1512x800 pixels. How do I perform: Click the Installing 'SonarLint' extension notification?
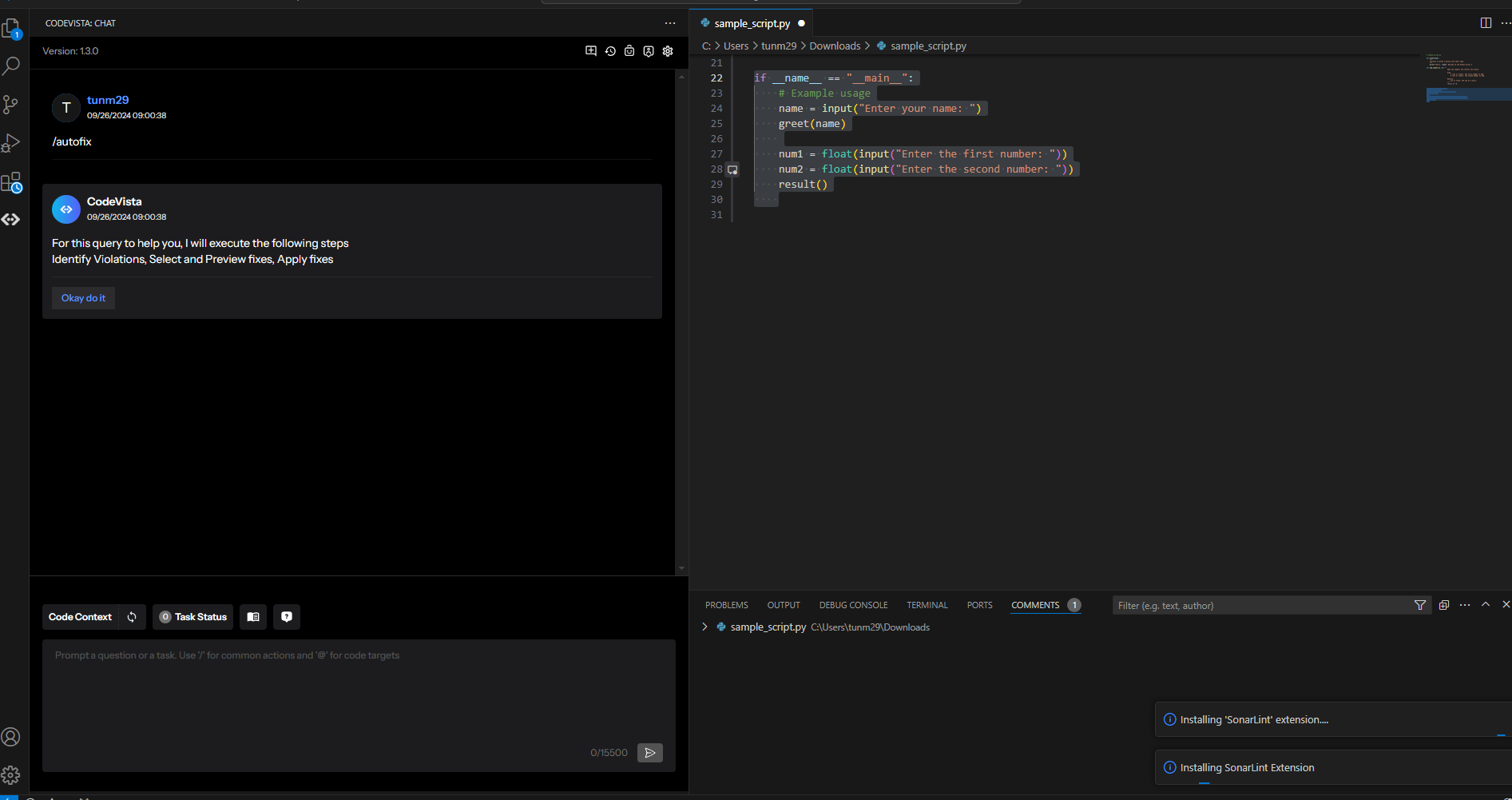pyautogui.click(x=1333, y=719)
